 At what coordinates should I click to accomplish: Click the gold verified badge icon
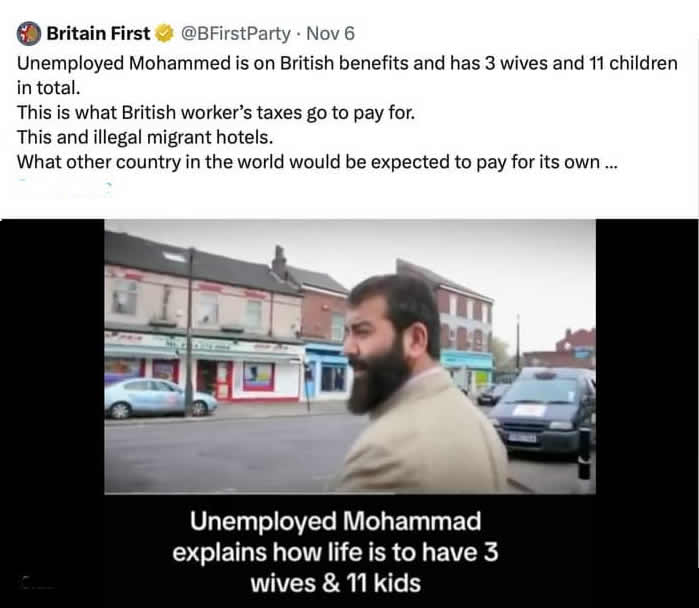(164, 33)
